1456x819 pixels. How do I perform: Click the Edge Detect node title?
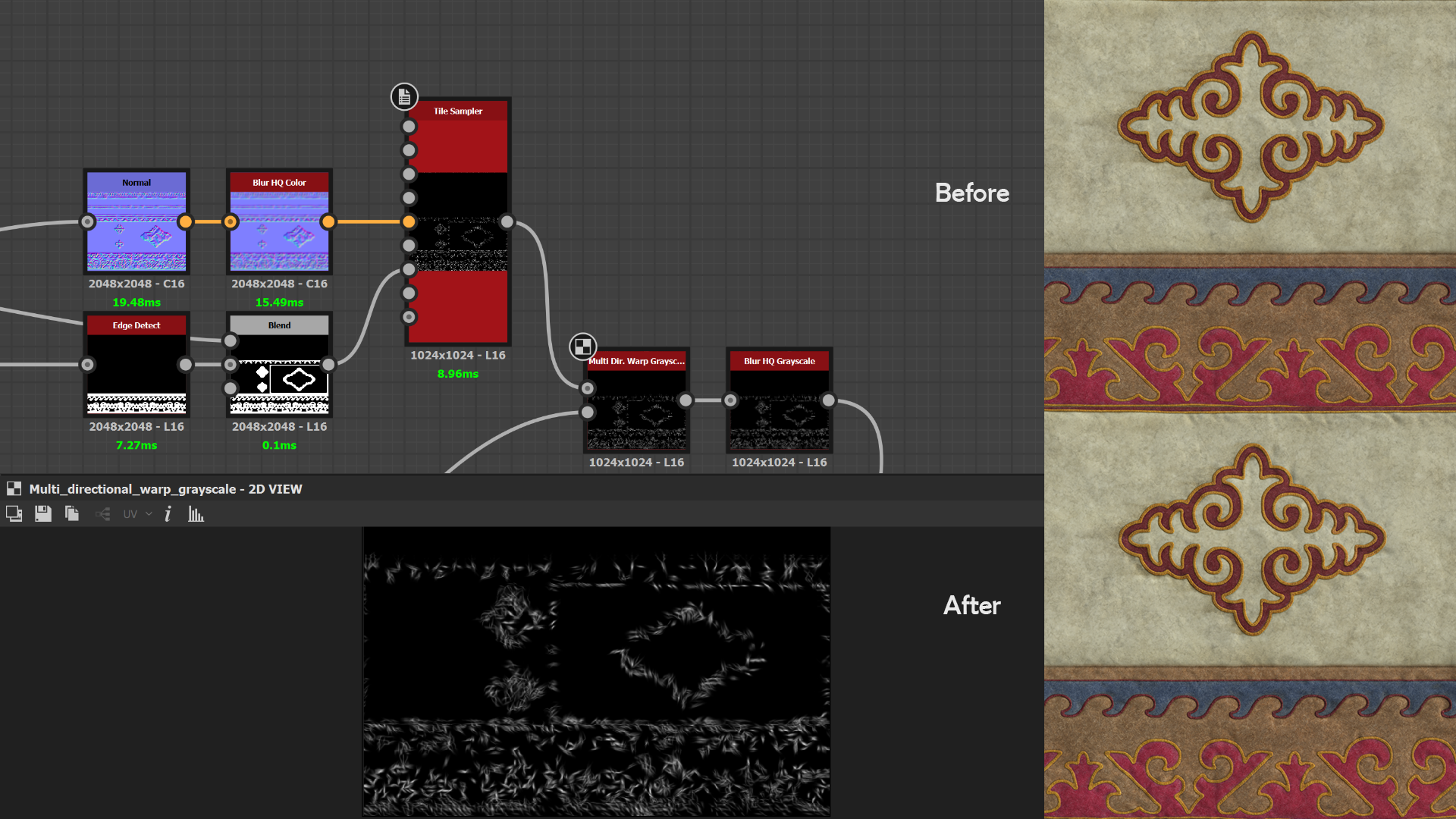pos(136,325)
